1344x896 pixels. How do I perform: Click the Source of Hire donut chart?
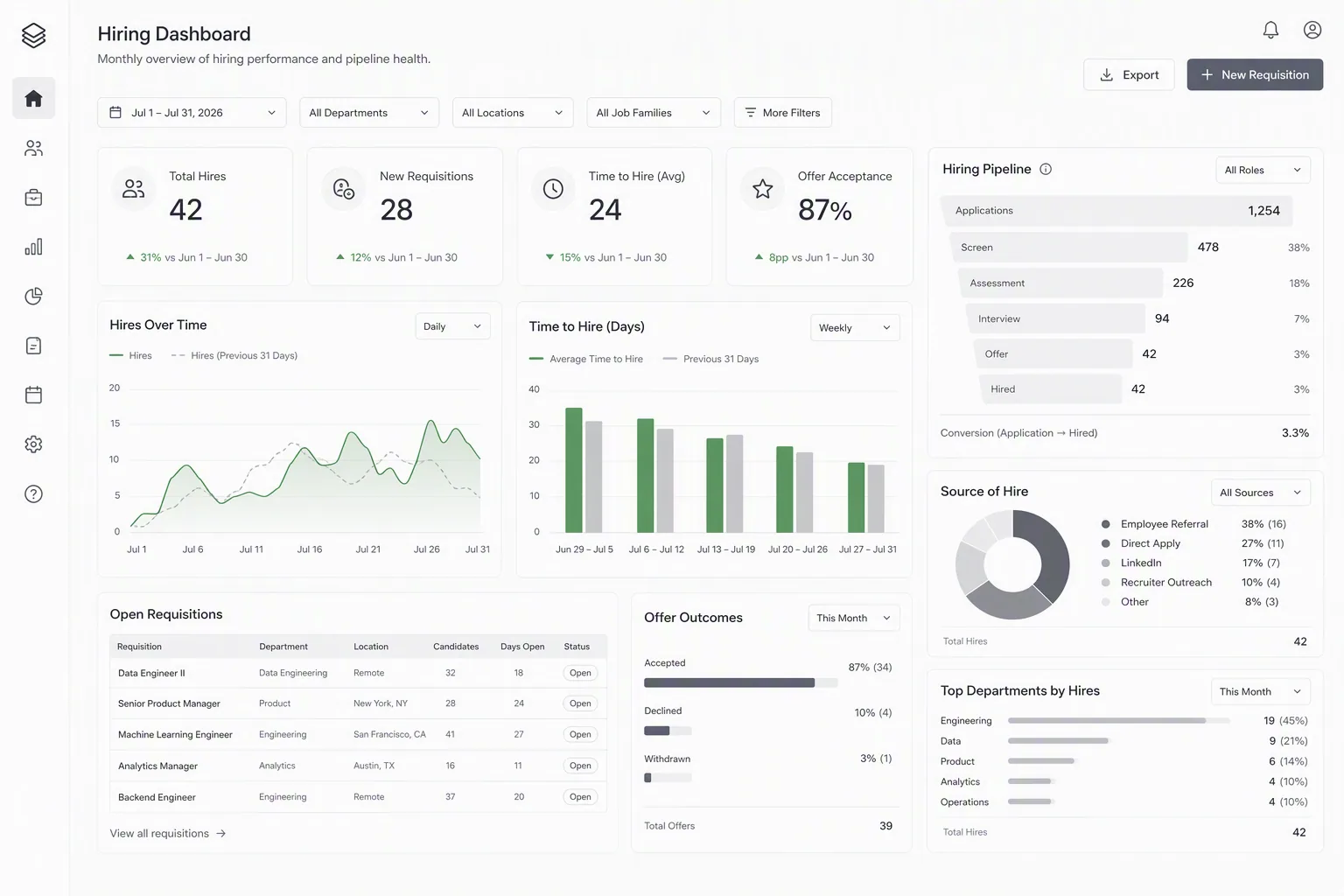click(x=1012, y=565)
